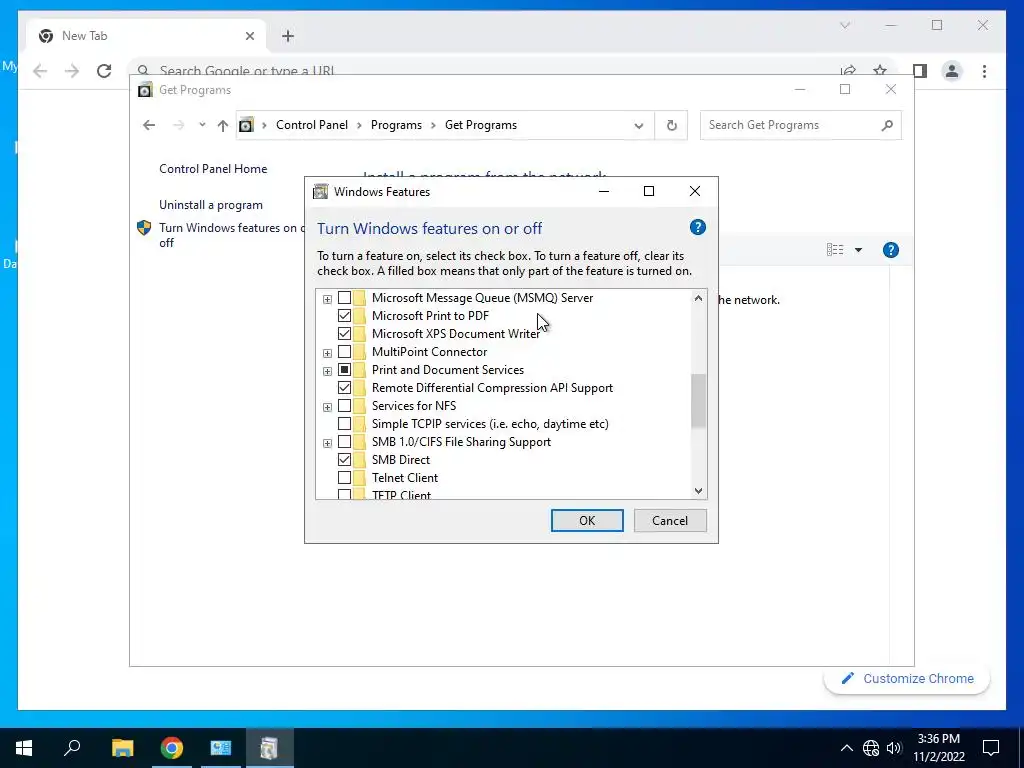Expand Print and Document Services node
This screenshot has height=768, width=1024.
point(327,371)
